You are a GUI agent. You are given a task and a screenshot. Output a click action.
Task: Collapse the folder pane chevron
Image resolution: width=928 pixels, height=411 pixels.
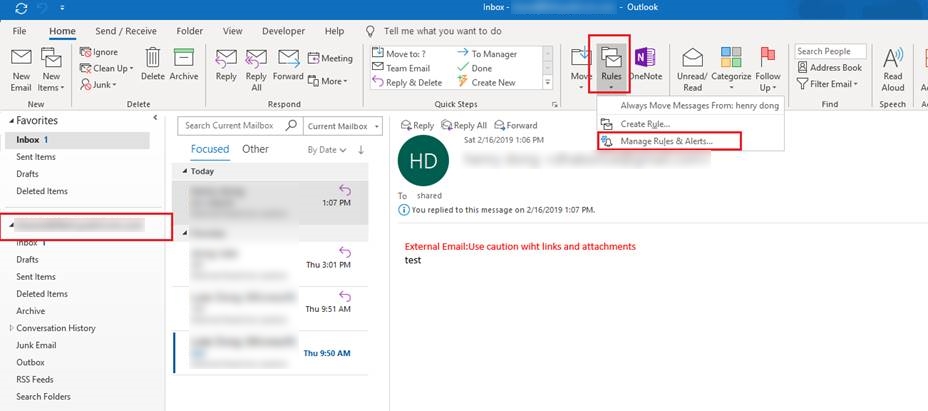pos(155,118)
